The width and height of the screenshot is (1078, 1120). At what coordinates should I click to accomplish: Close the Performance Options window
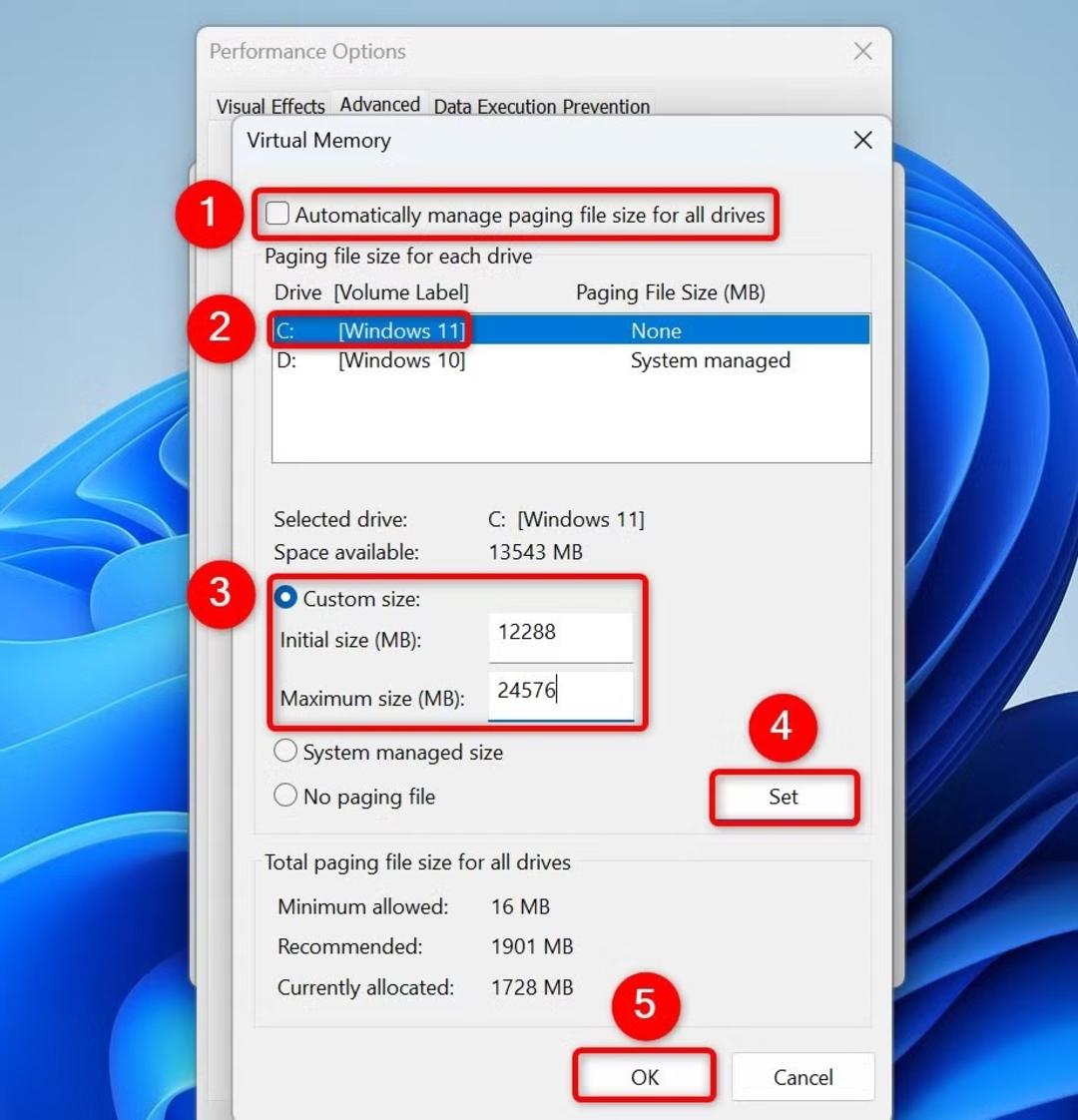tap(863, 52)
